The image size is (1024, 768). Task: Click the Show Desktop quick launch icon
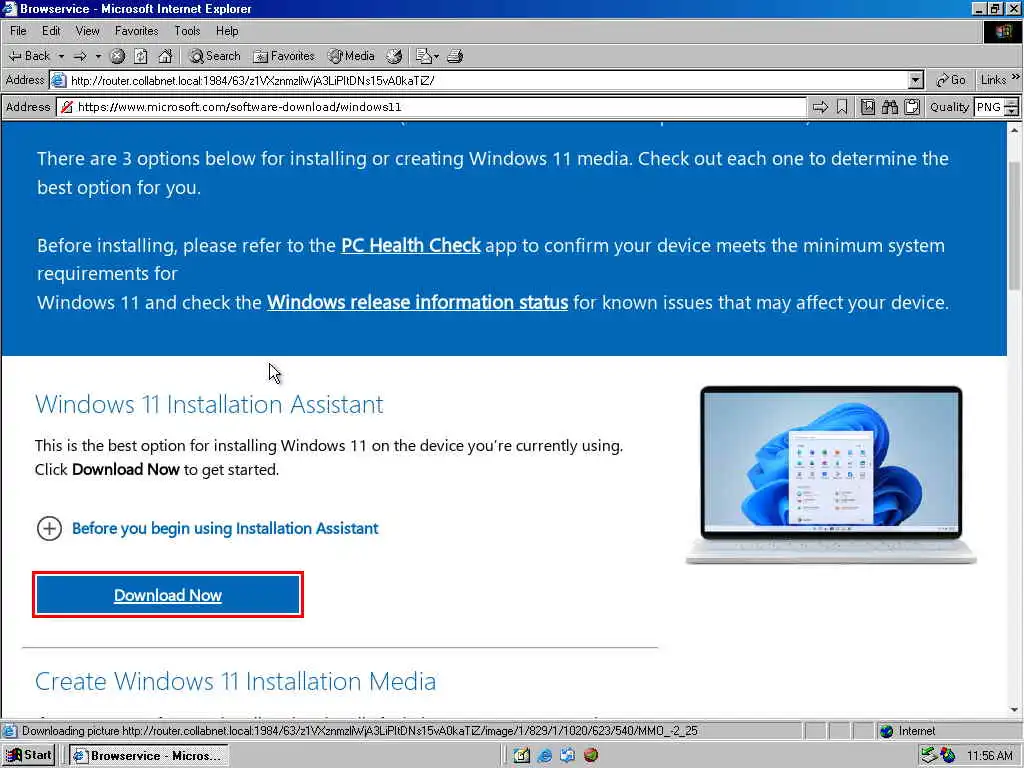(568, 756)
